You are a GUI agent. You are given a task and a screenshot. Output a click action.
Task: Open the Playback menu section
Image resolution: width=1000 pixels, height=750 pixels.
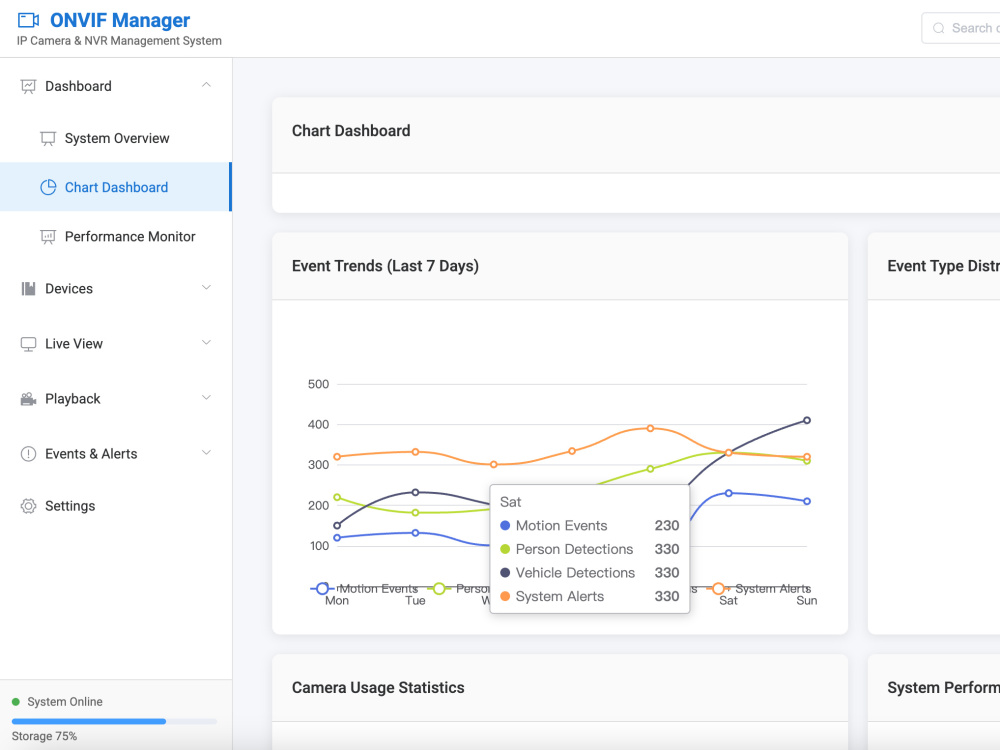(116, 399)
